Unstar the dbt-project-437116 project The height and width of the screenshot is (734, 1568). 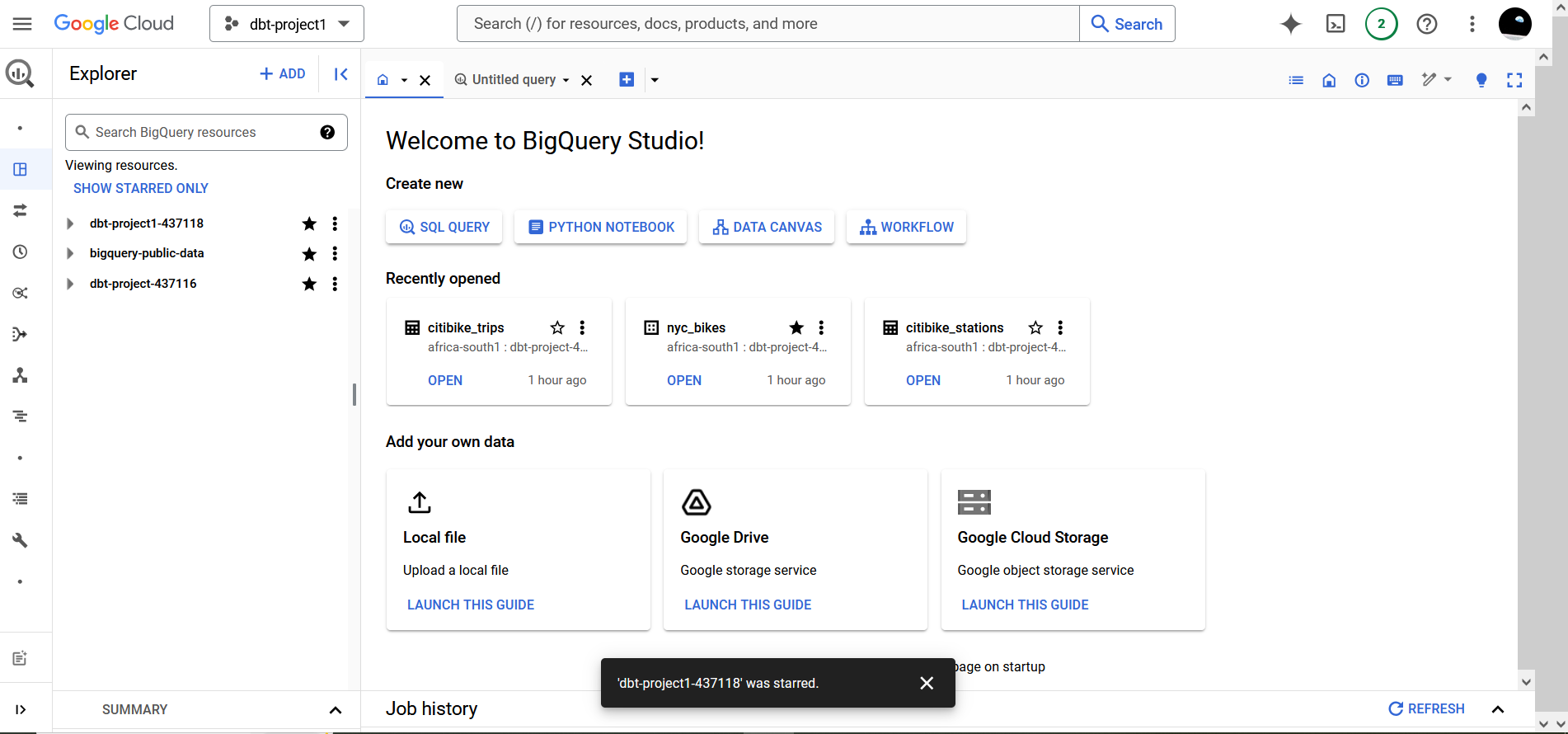[x=309, y=284]
